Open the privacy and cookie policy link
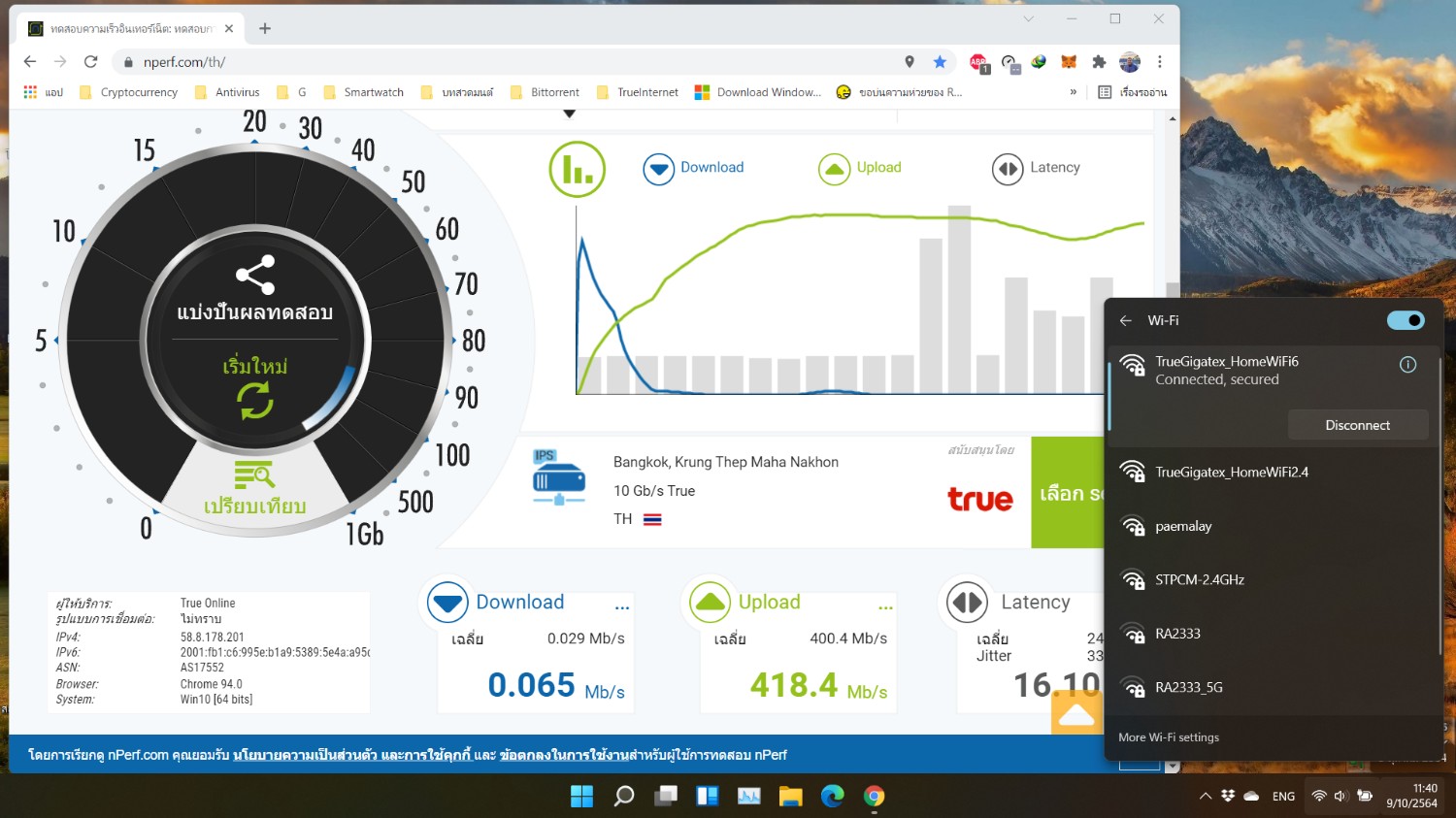This screenshot has height=818, width=1456. 352,755
